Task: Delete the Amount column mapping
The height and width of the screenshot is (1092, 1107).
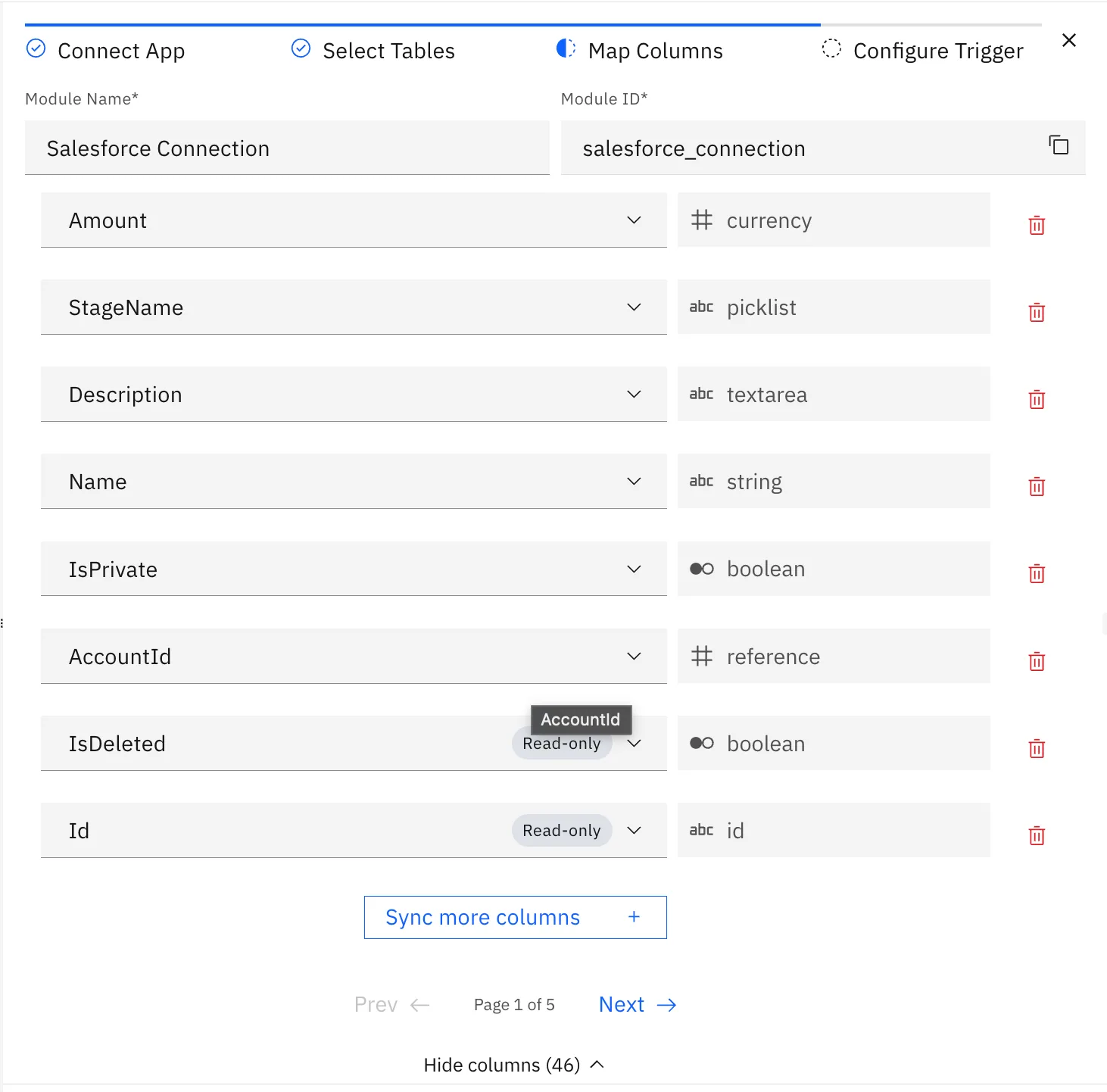Action: coord(1037,225)
